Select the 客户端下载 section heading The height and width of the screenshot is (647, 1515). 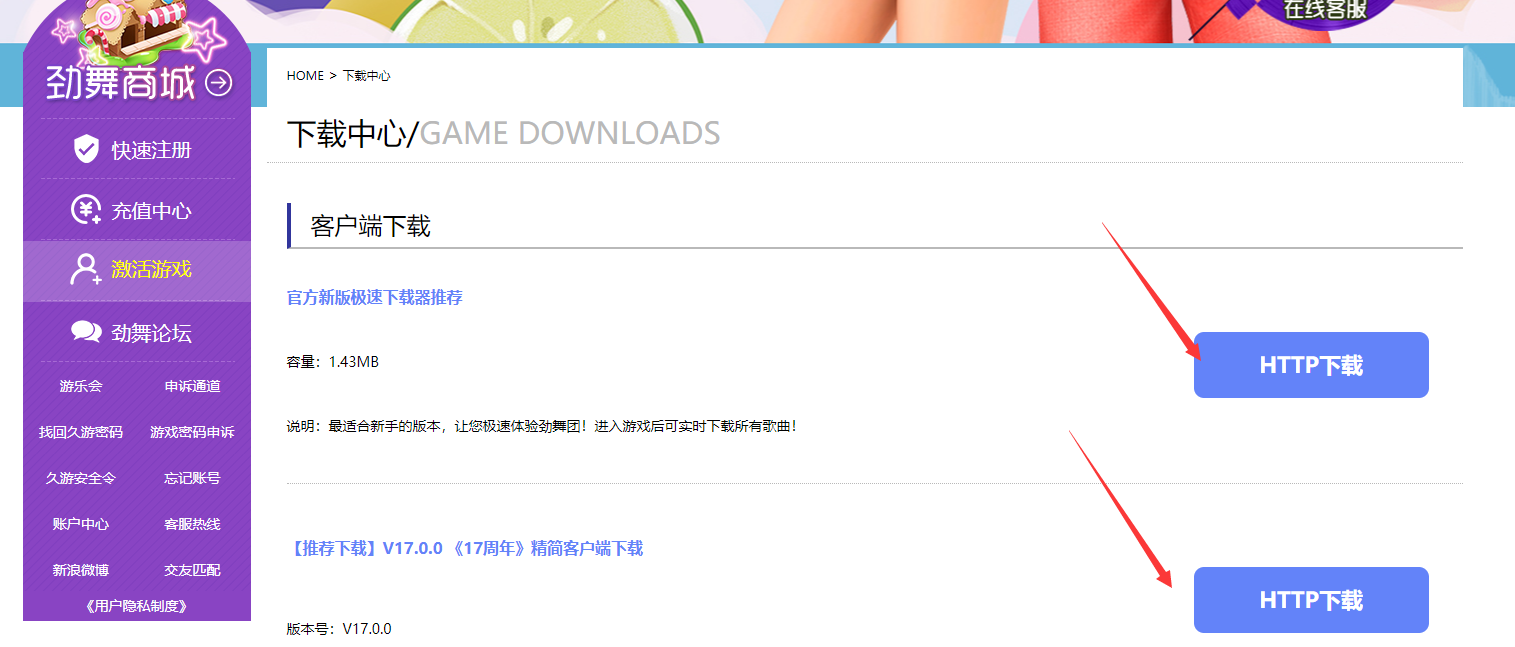tap(370, 226)
